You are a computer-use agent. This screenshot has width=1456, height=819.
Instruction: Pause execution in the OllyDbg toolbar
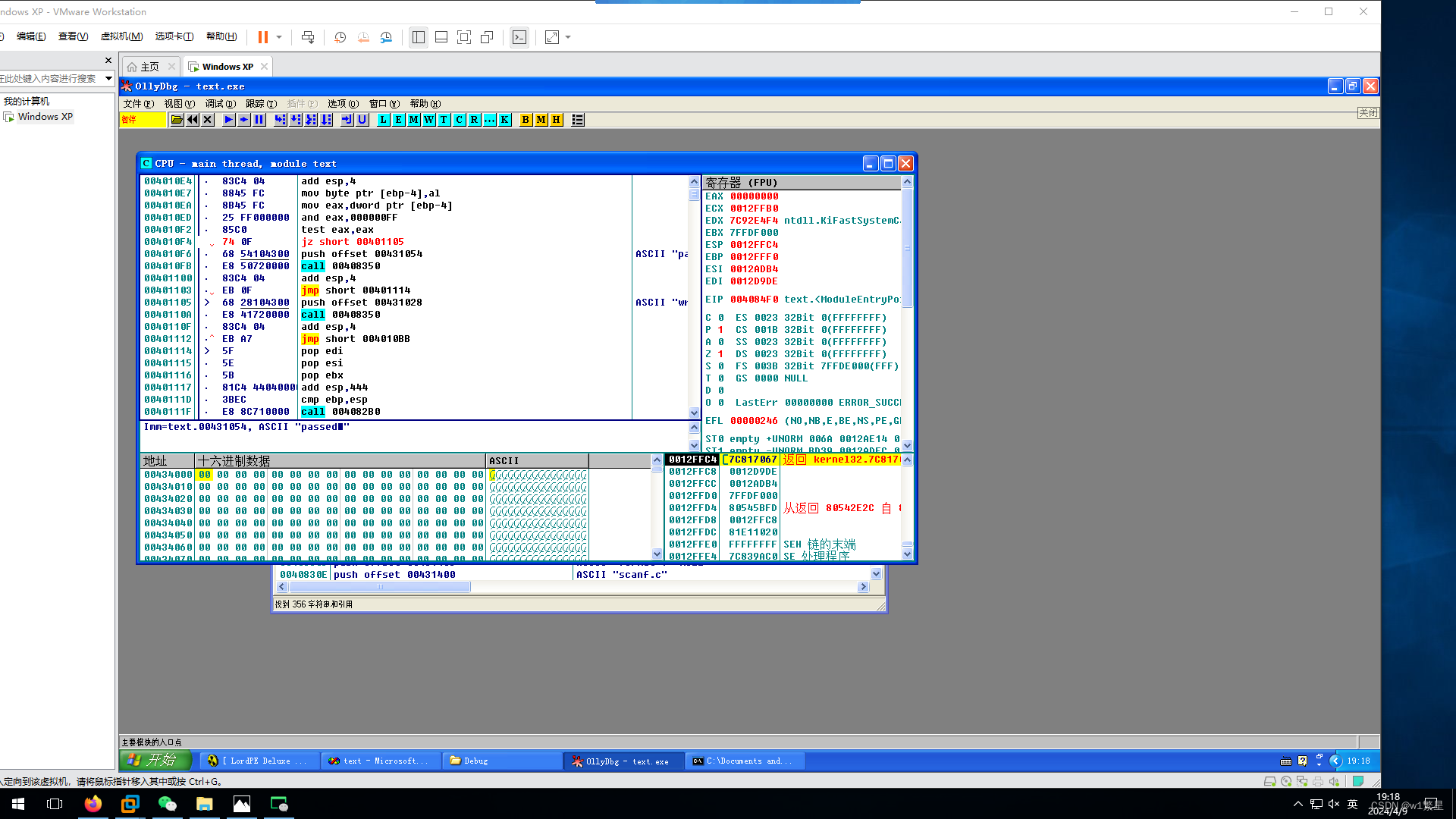(259, 120)
